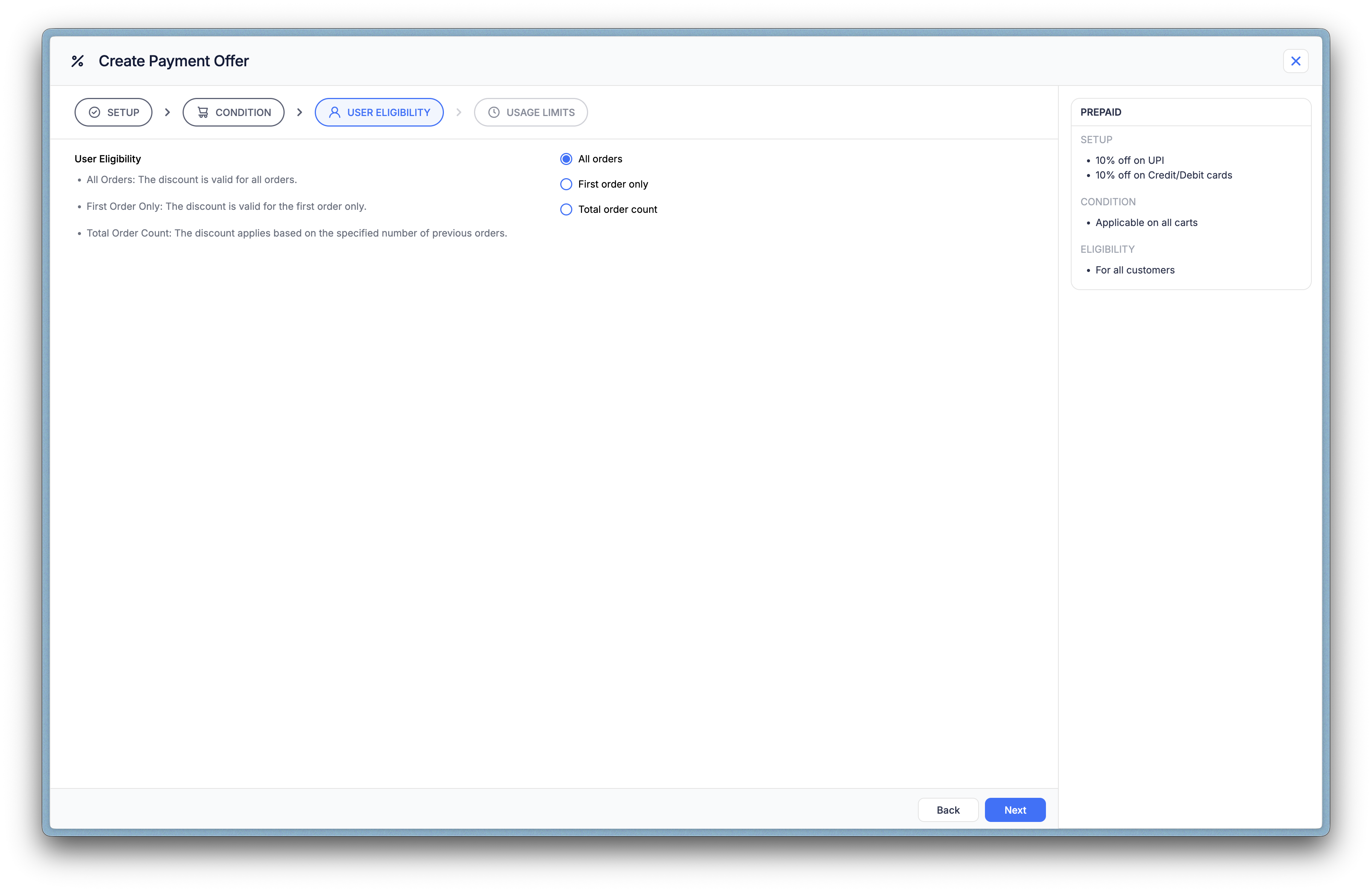
Task: Click chevron between Setup and Condition
Action: [x=167, y=112]
